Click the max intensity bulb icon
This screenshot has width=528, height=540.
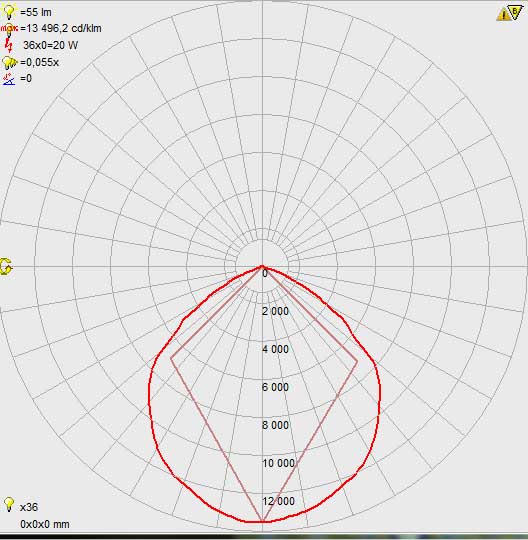pyautogui.click(x=9, y=29)
